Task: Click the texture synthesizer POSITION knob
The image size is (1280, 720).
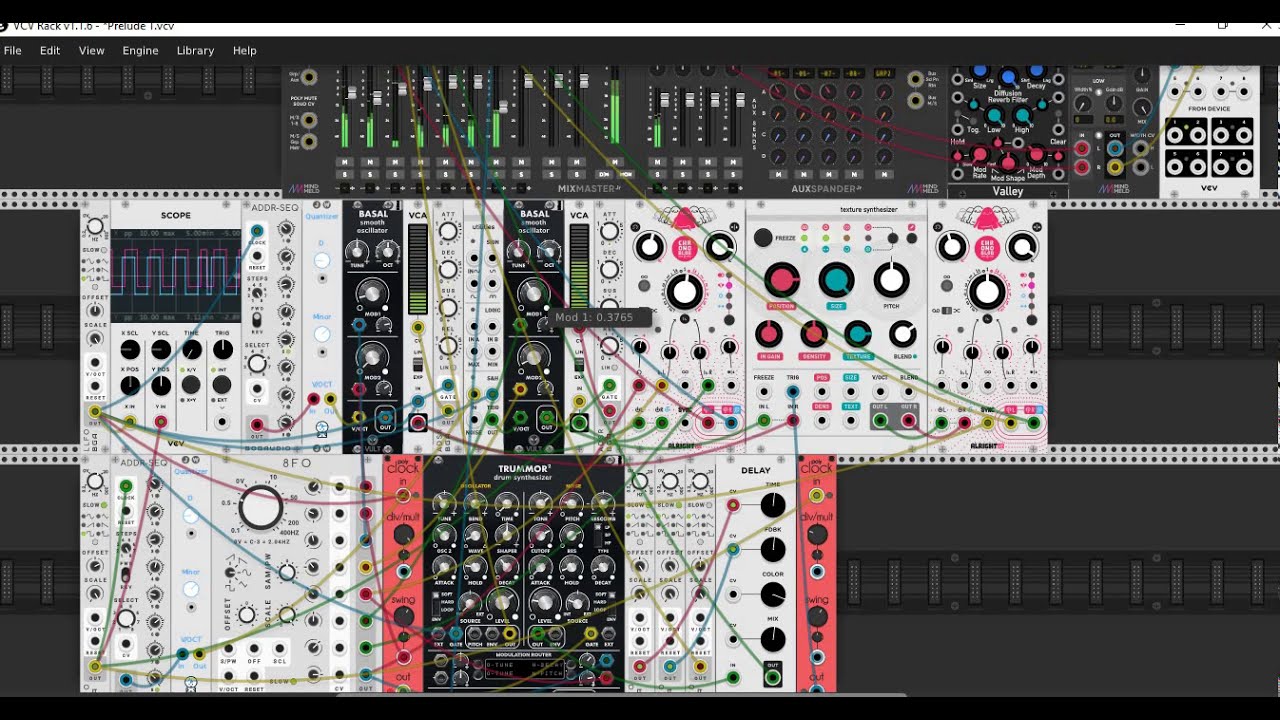Action: 782,281
